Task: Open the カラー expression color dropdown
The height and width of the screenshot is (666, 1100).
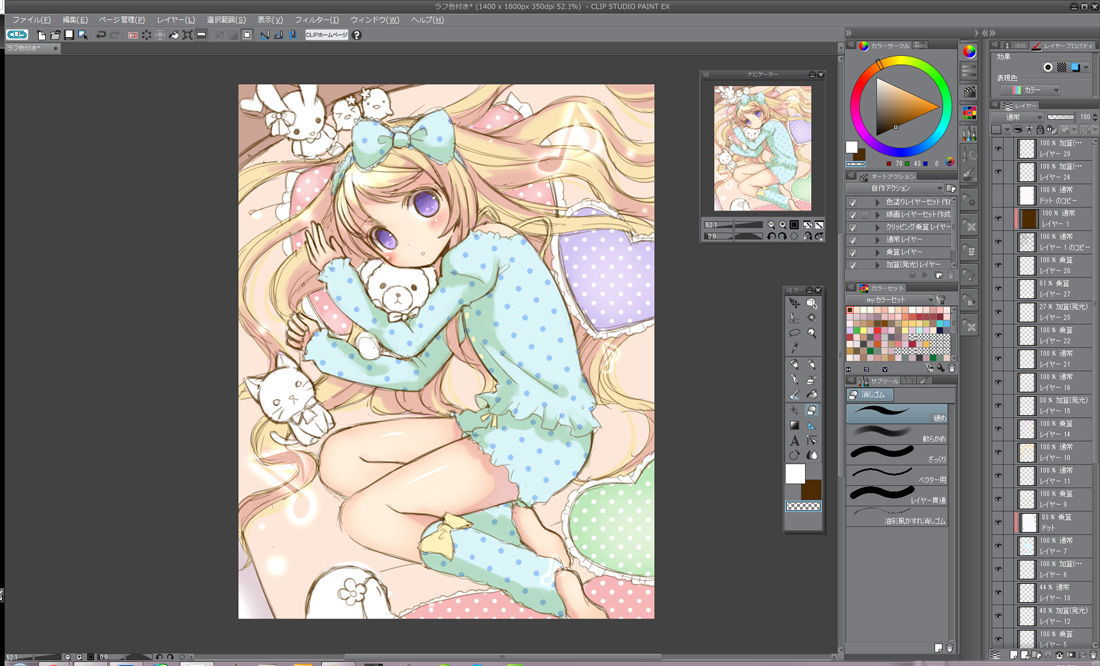Action: (x=1031, y=90)
